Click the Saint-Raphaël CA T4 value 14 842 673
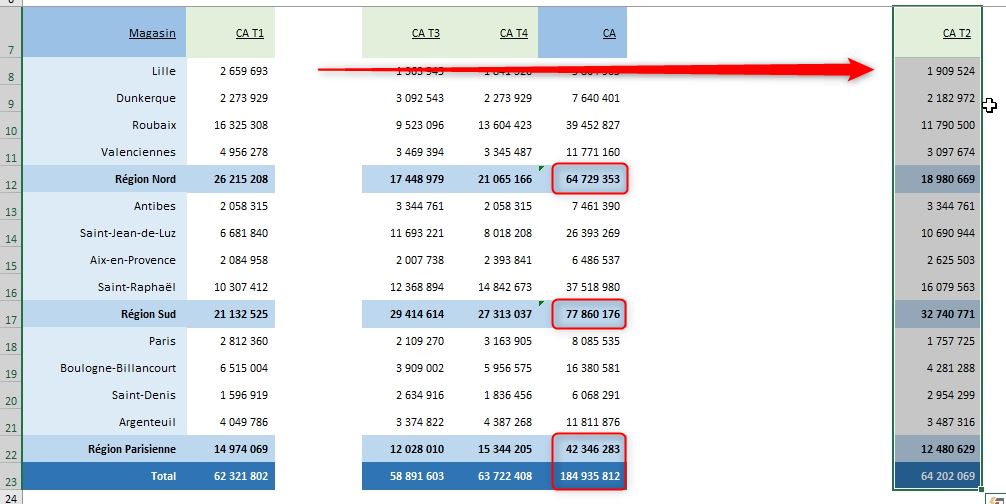The image size is (1006, 504). tap(494, 287)
